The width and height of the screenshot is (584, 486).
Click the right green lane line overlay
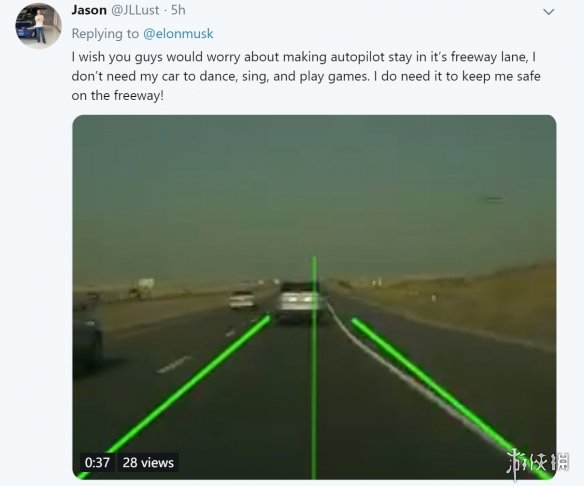452,398
